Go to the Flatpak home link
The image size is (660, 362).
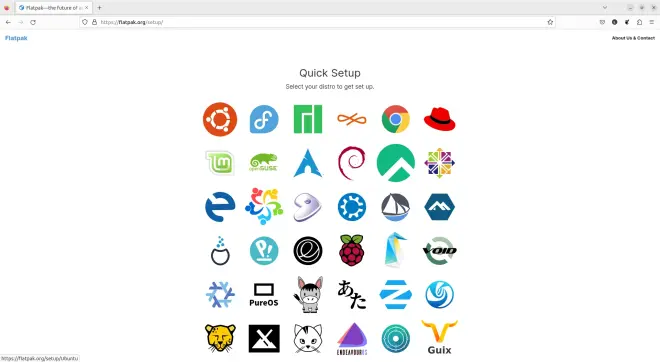[x=16, y=38]
